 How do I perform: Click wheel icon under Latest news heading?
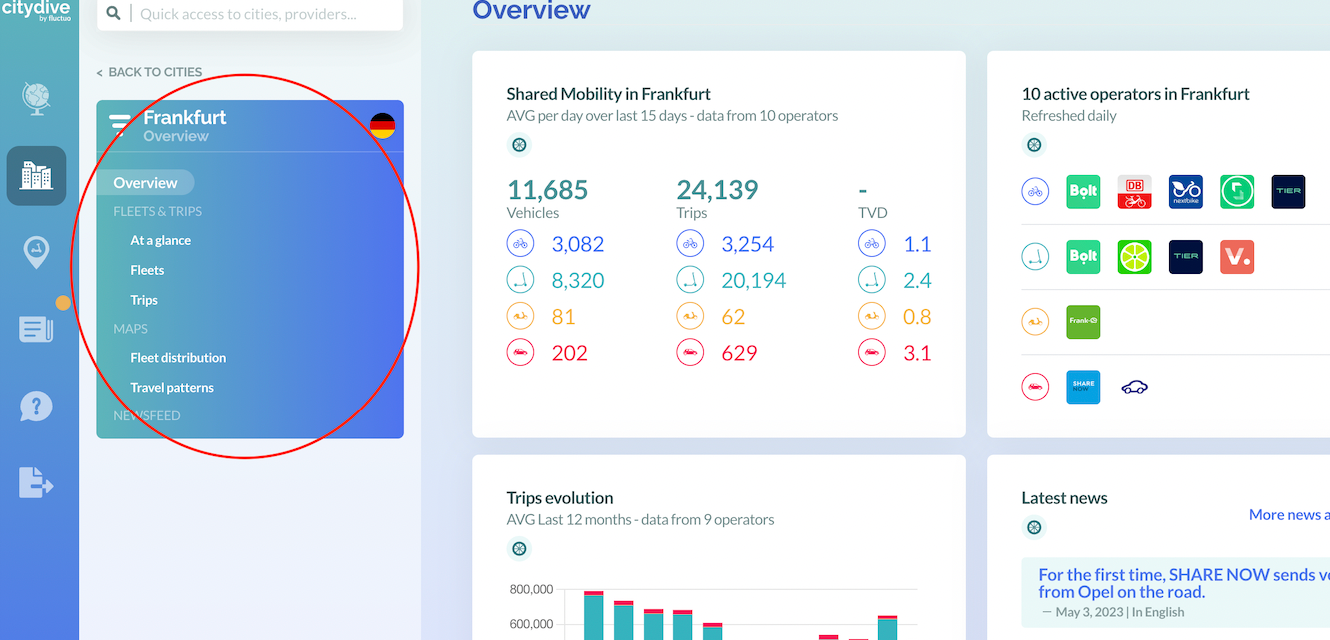coord(1034,527)
